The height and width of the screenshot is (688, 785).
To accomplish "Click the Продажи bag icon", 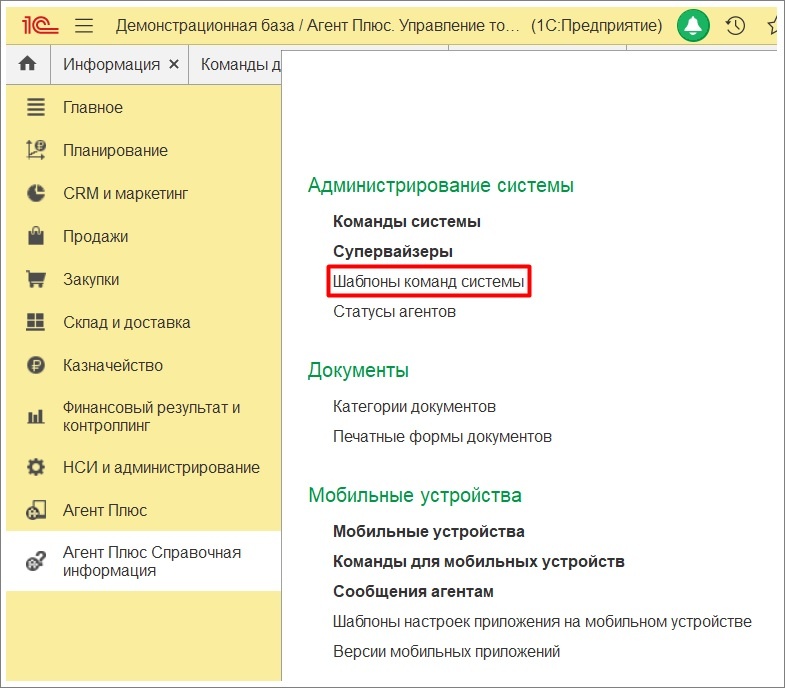I will click(x=36, y=236).
